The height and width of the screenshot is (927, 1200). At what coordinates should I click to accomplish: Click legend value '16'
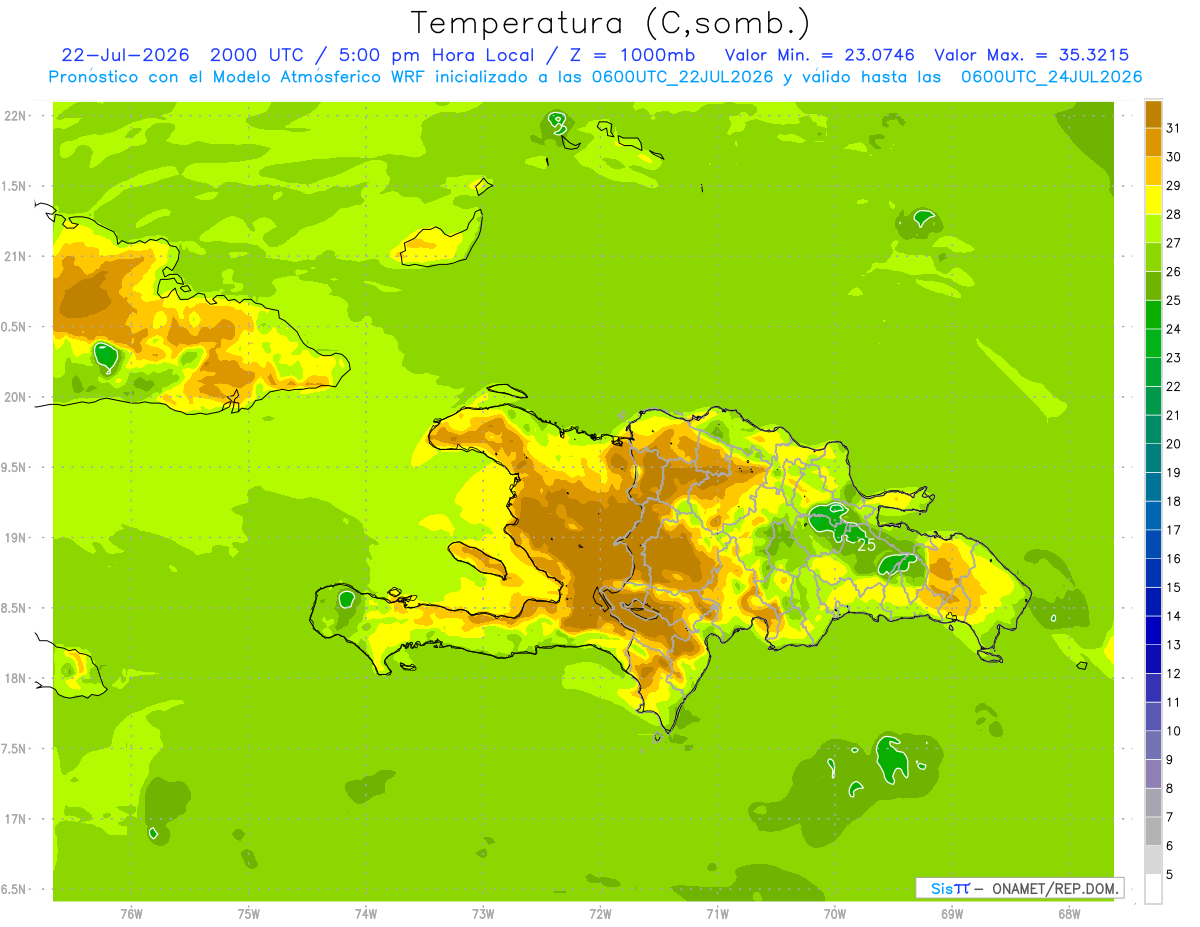pos(1174,559)
